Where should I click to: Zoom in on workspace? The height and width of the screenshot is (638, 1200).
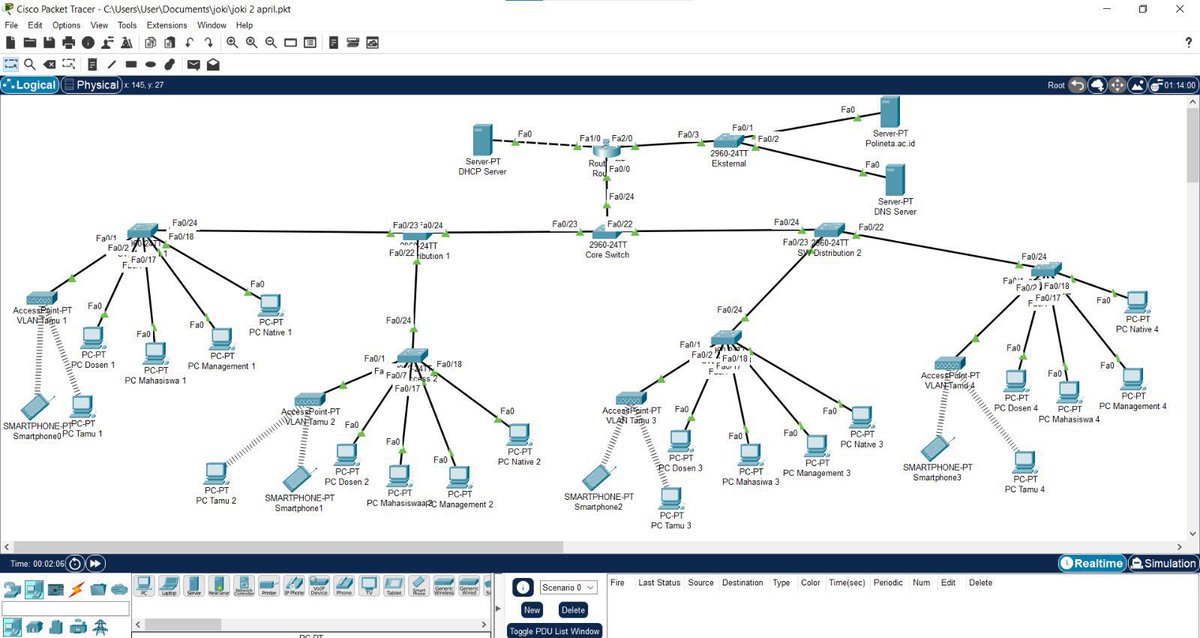tap(232, 43)
